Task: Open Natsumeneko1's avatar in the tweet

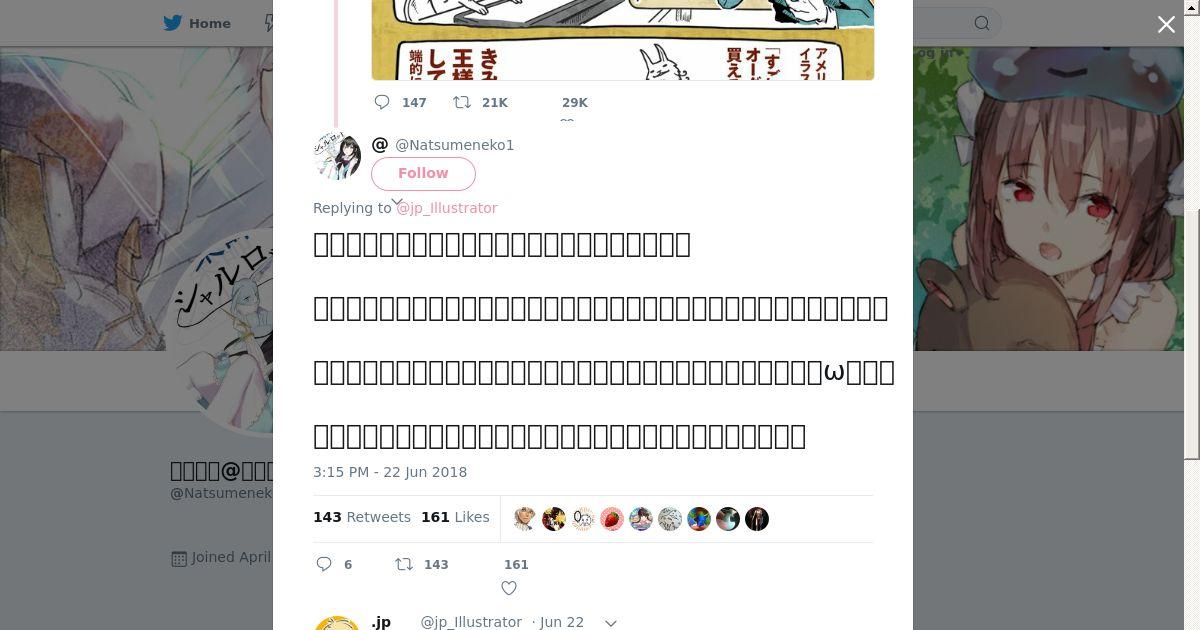Action: click(x=338, y=155)
